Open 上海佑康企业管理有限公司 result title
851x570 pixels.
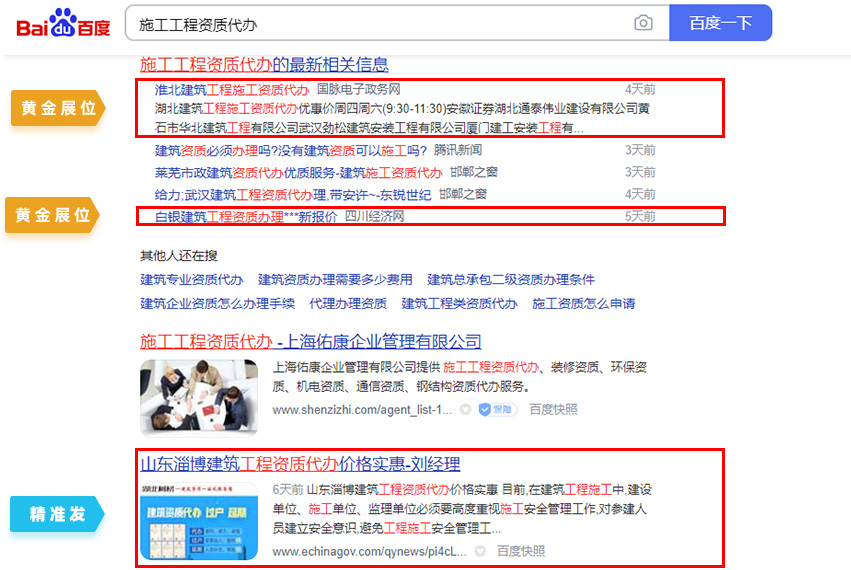(x=310, y=342)
